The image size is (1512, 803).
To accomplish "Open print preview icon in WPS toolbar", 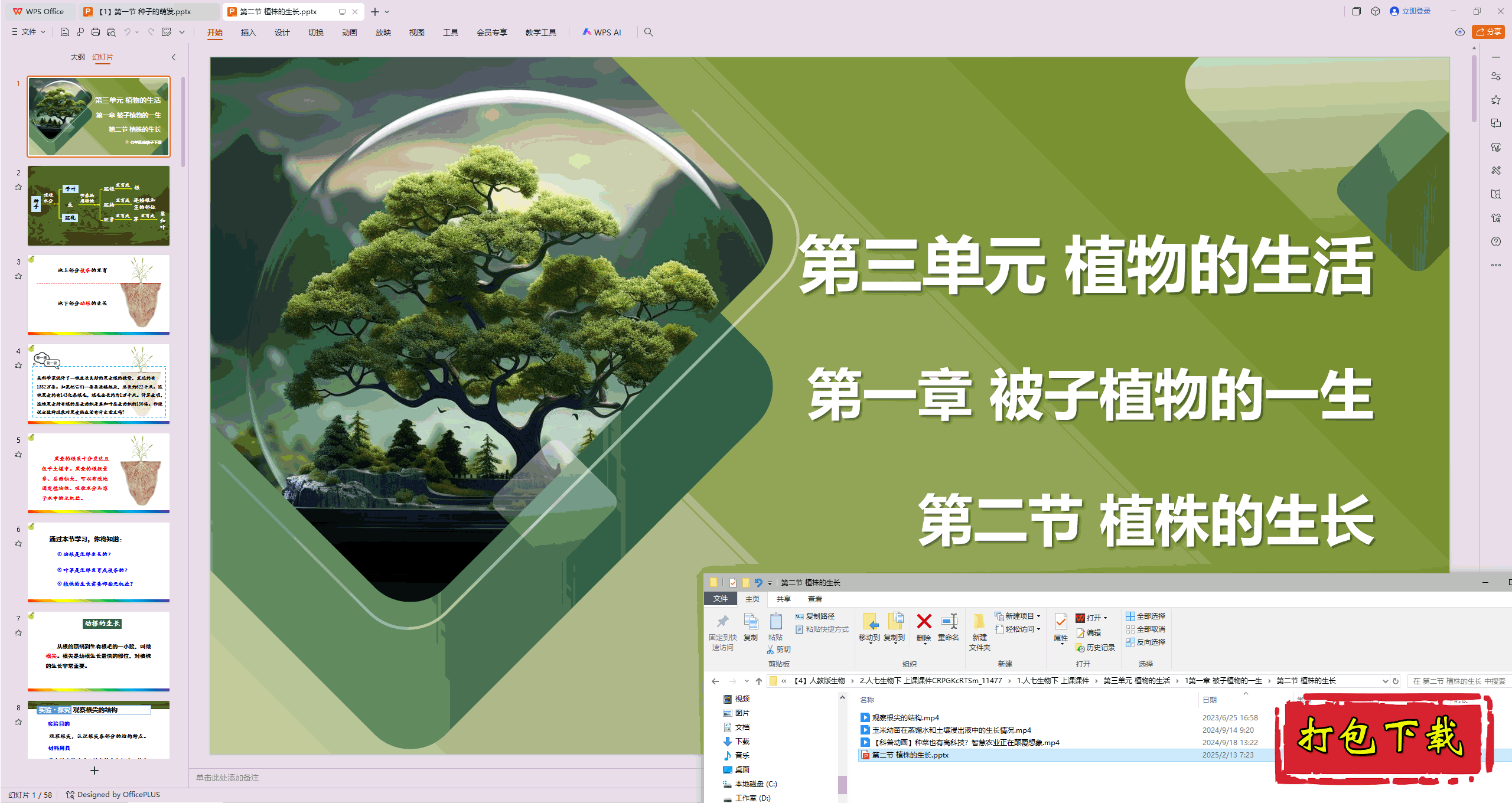I will [x=111, y=32].
